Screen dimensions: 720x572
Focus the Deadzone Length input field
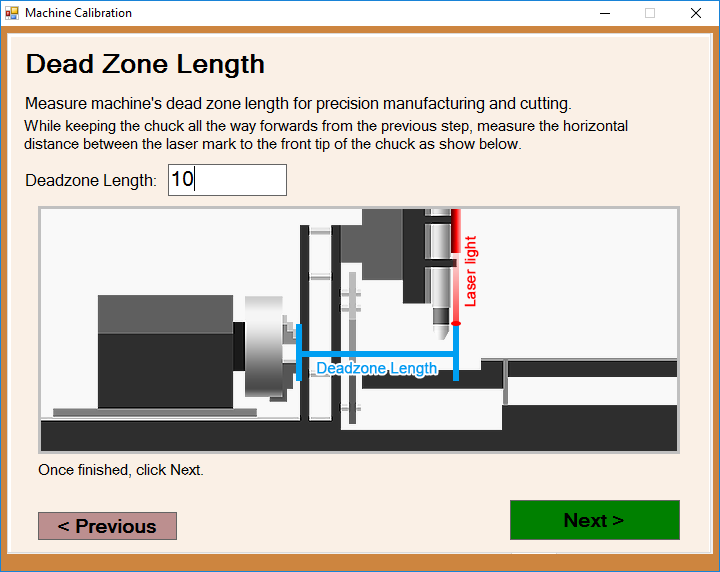pyautogui.click(x=227, y=180)
